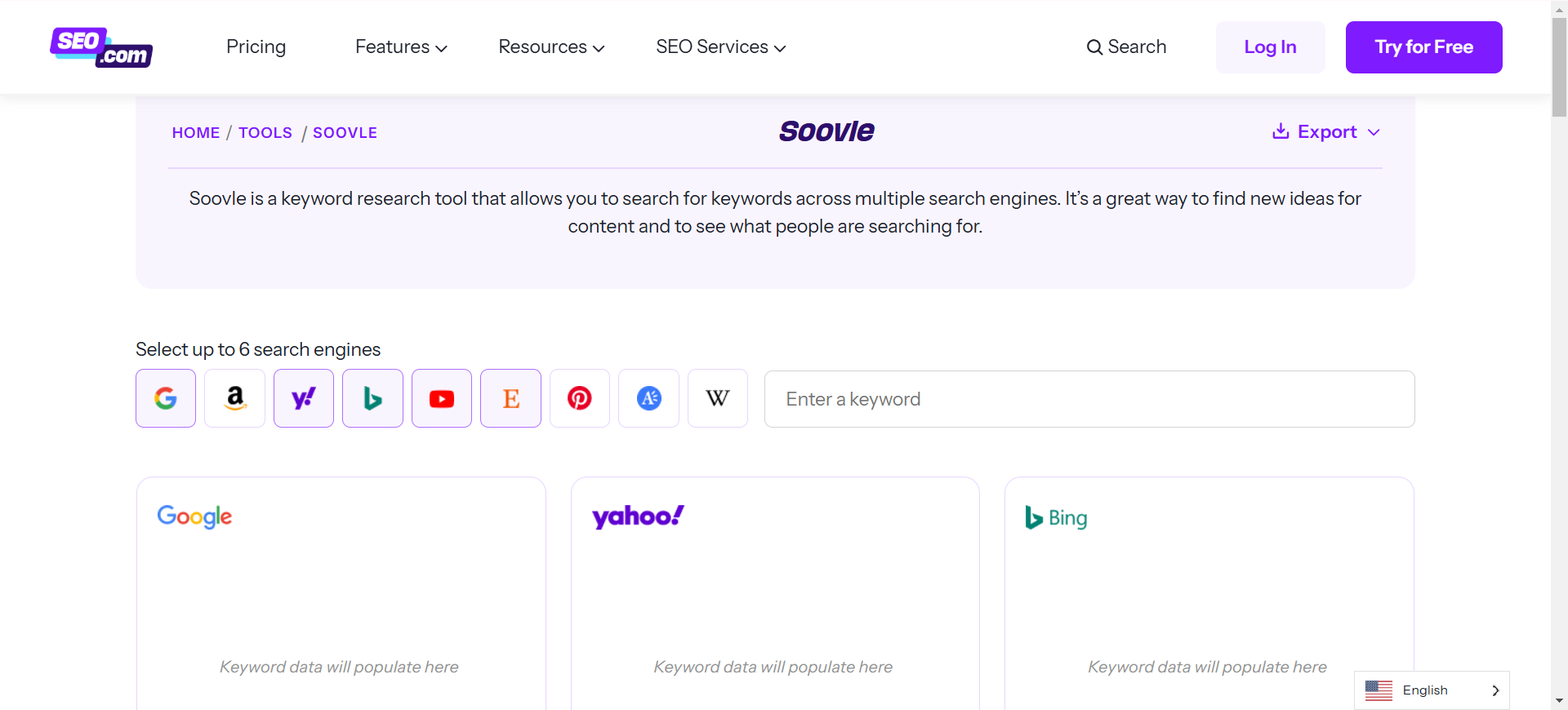The image size is (1568, 710).
Task: Click the Log In button
Action: (1270, 47)
